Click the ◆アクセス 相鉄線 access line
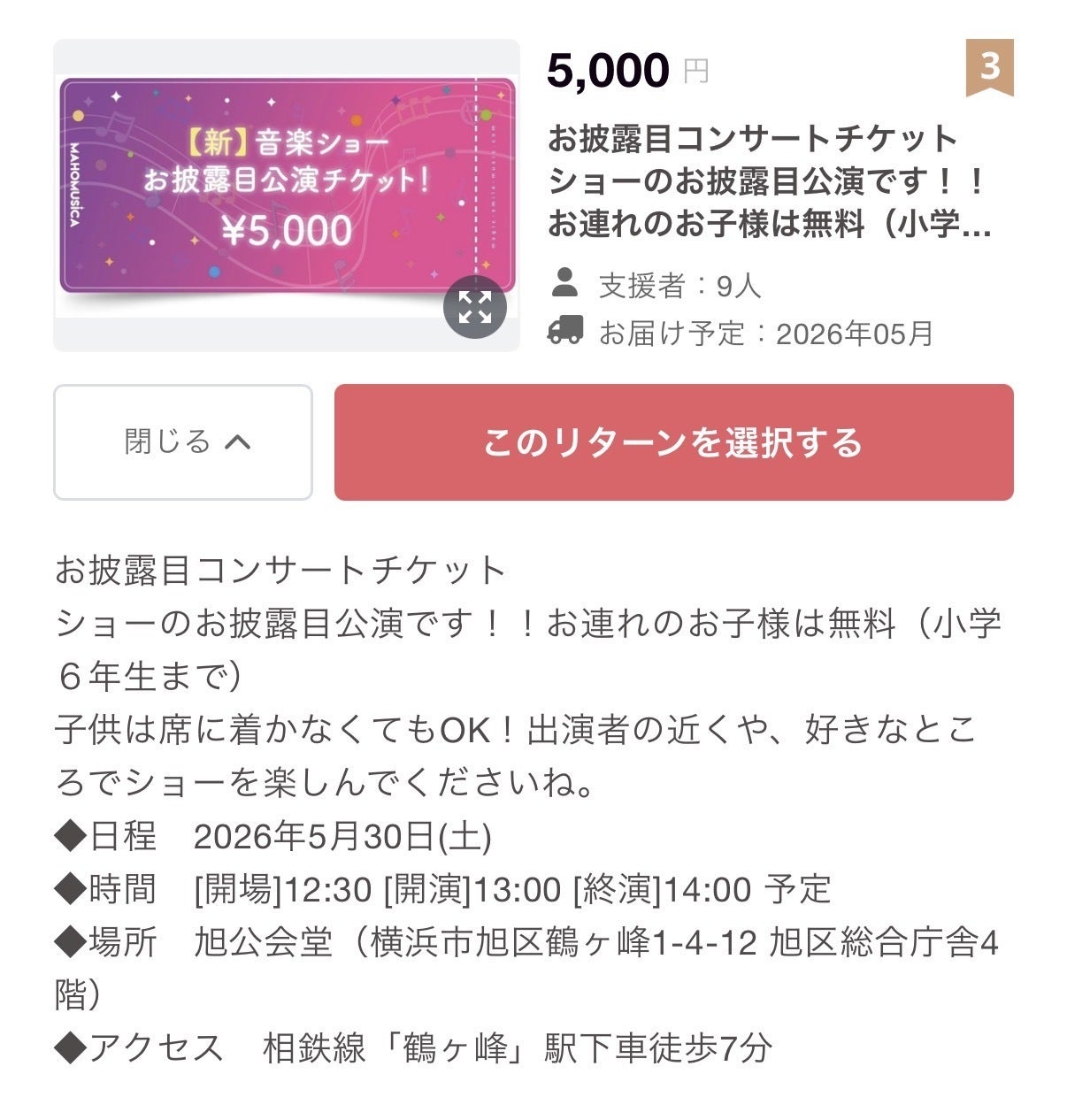 (x=413, y=1049)
